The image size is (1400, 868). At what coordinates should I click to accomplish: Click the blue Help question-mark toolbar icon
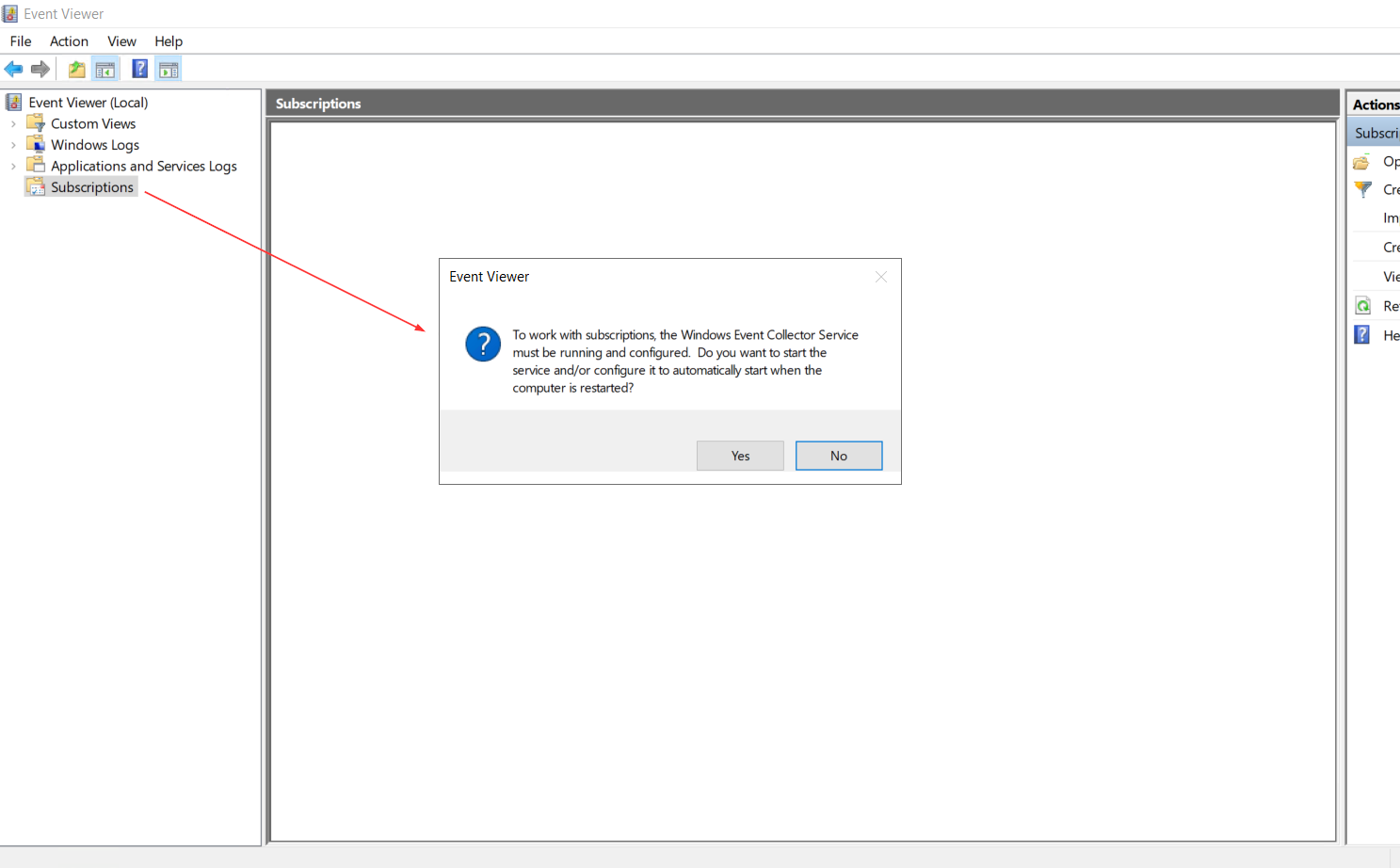pyautogui.click(x=139, y=69)
